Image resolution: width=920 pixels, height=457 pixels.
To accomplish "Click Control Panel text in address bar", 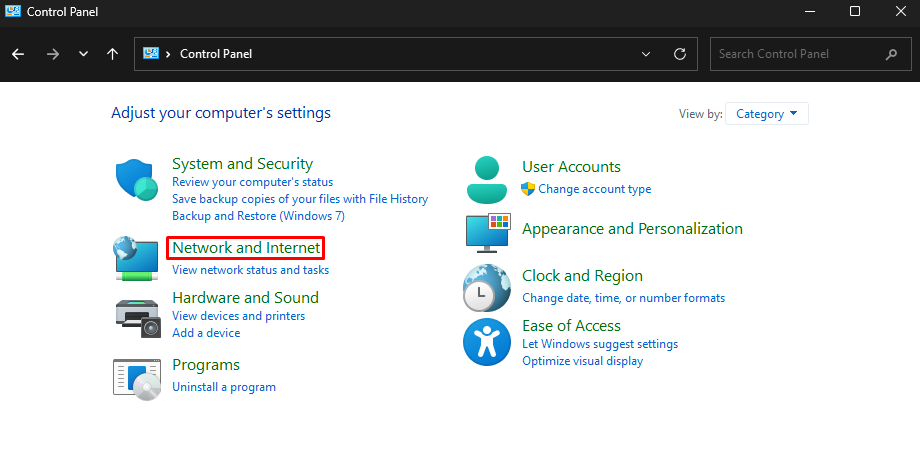I will click(216, 54).
